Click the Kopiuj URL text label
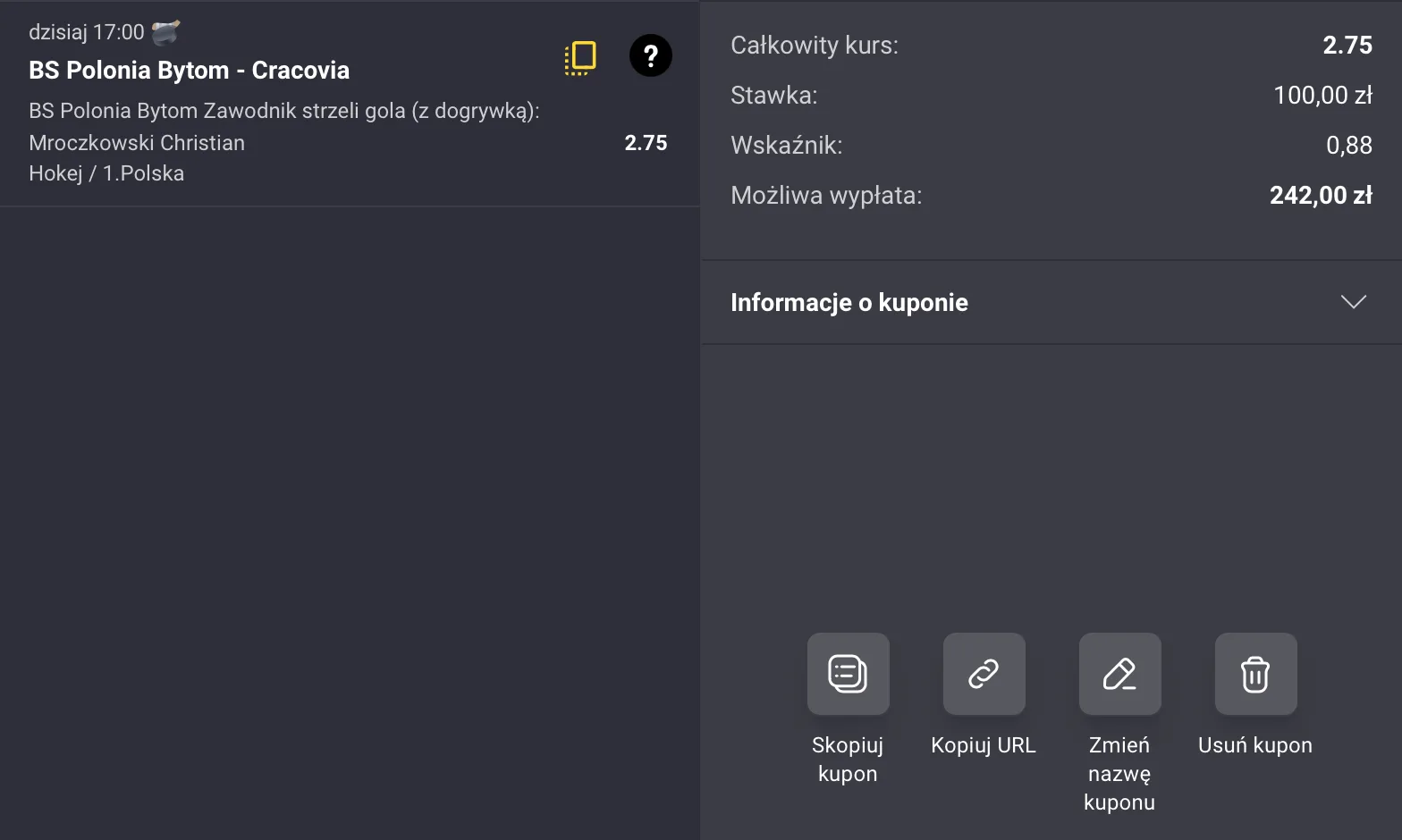 983,745
